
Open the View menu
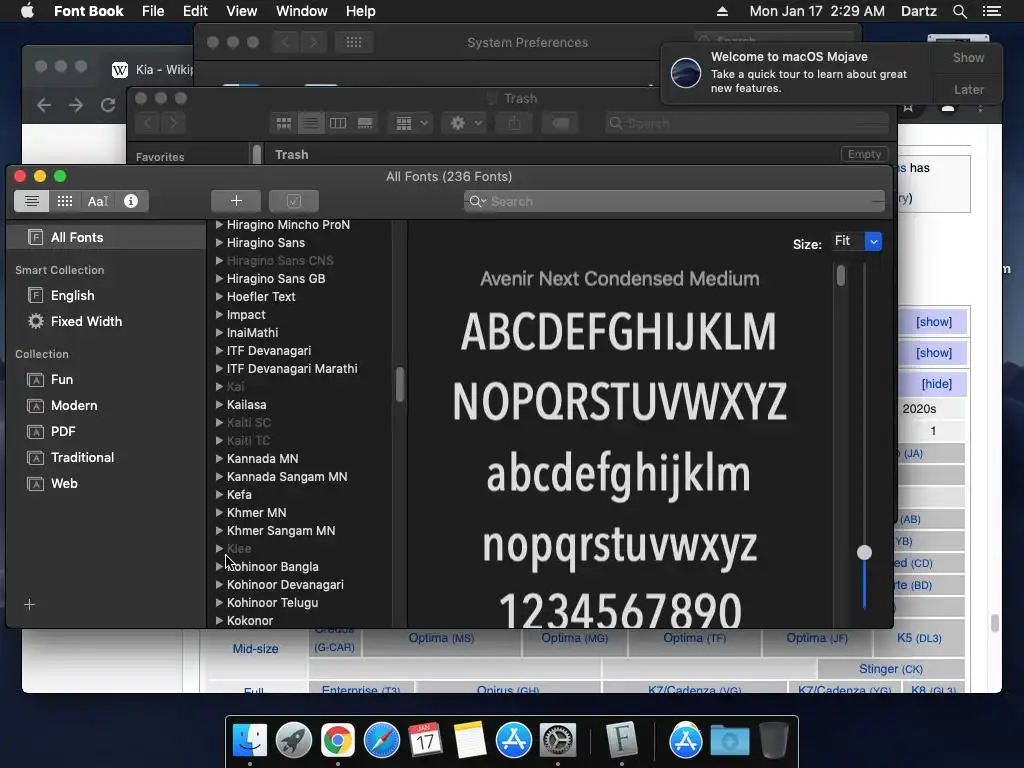tap(242, 11)
